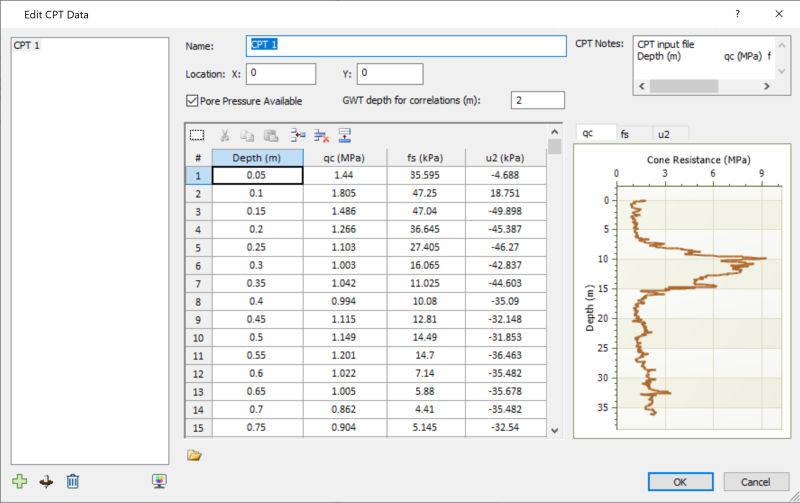The image size is (800, 503).
Task: Click u2 cell -44.603
Action: (x=506, y=283)
